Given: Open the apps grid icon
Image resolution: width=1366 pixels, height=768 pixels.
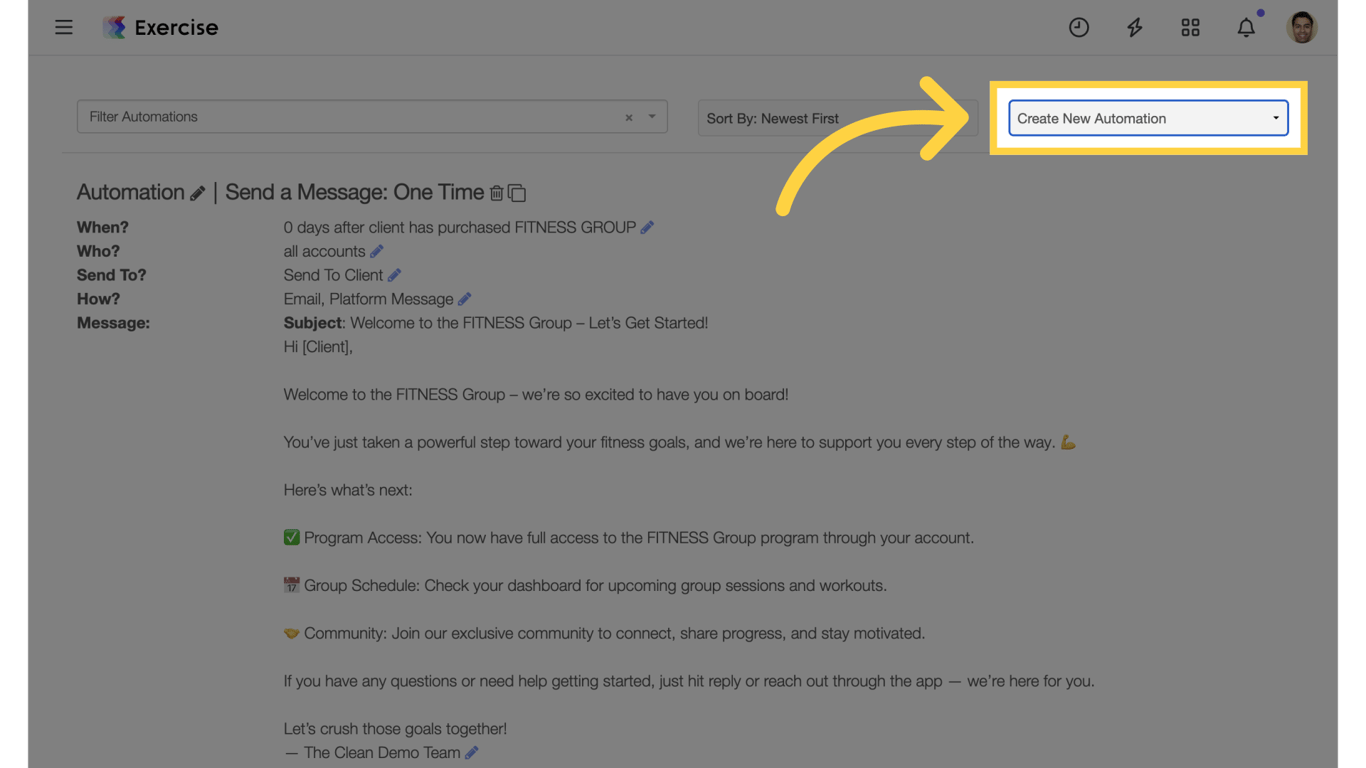Looking at the screenshot, I should 1190,27.
